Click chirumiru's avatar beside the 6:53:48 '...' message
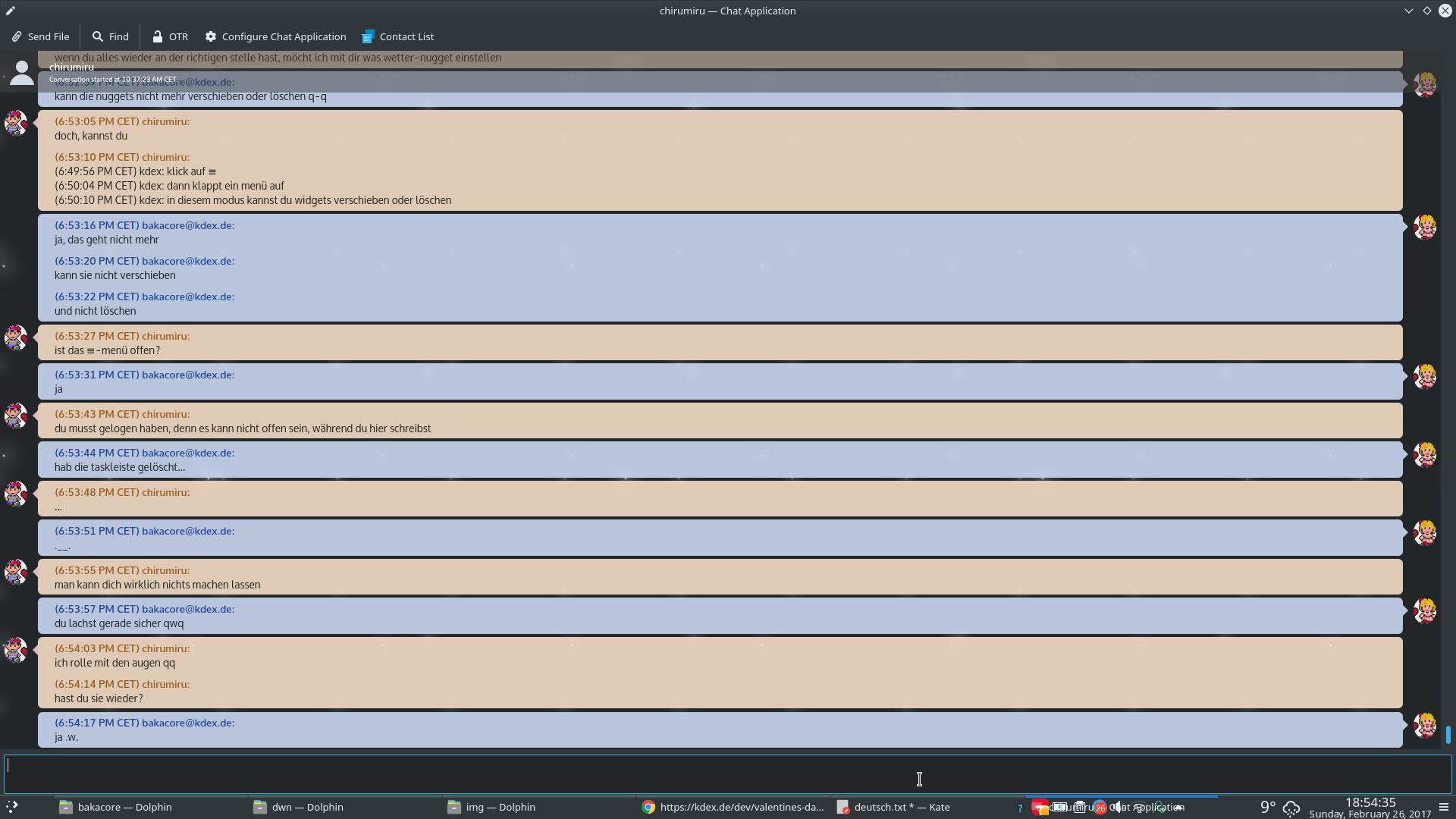Screen dimensions: 1456x819 coord(16,494)
